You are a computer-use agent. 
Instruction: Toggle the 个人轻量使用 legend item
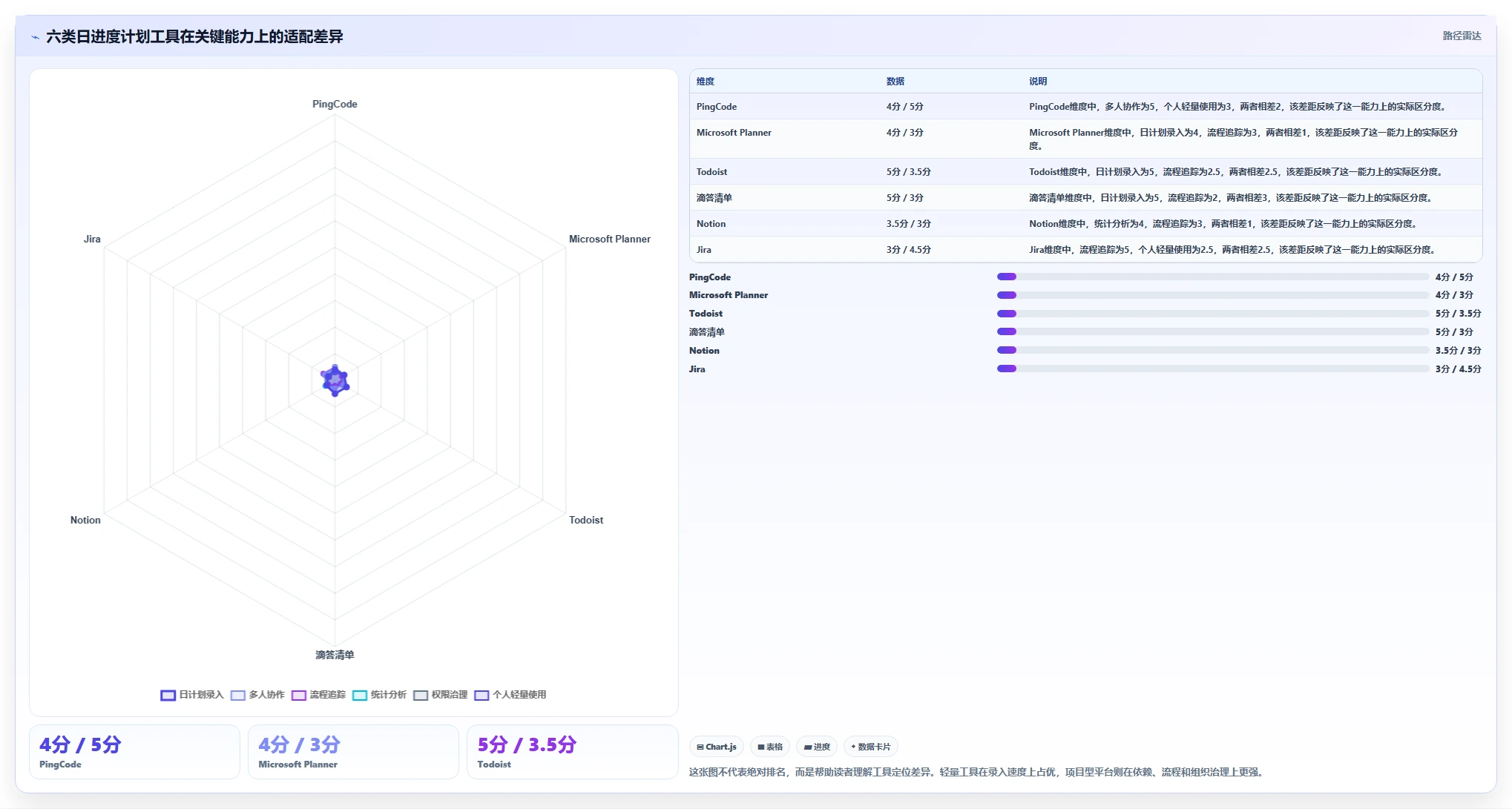(x=510, y=695)
